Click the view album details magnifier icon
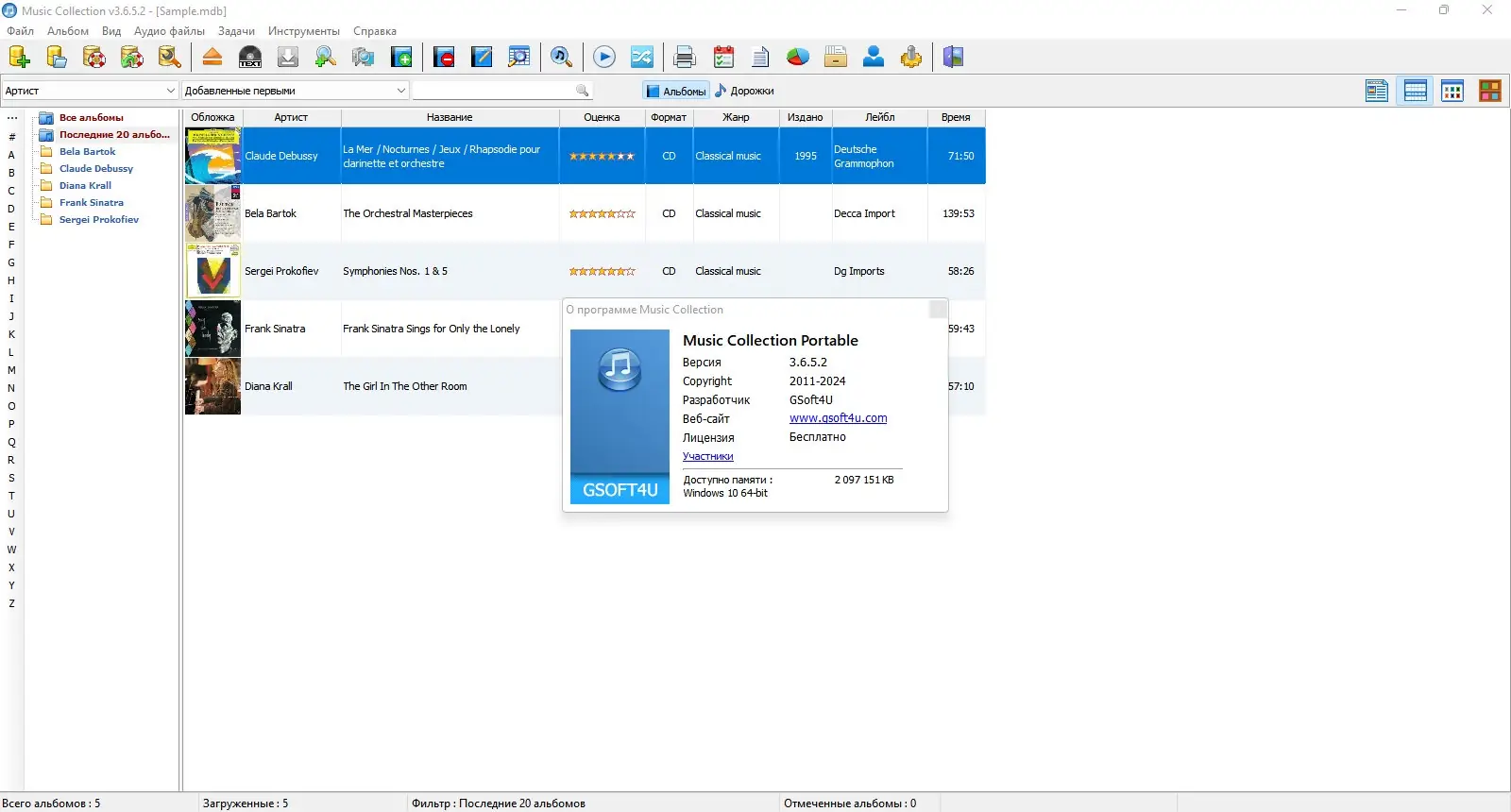This screenshot has width=1511, height=812. 519,57
